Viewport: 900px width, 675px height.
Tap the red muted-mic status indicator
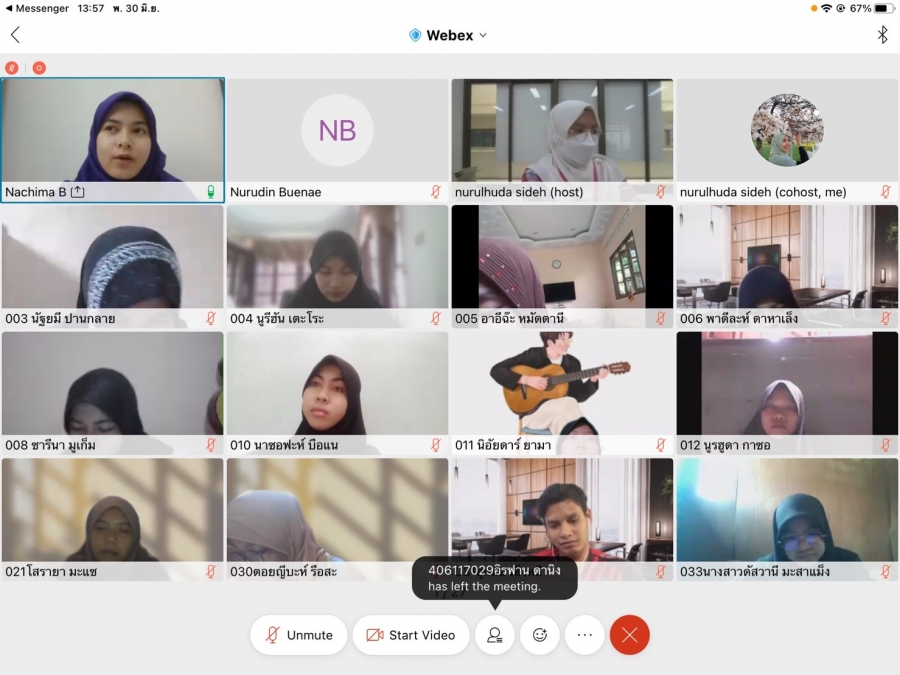tap(12, 68)
